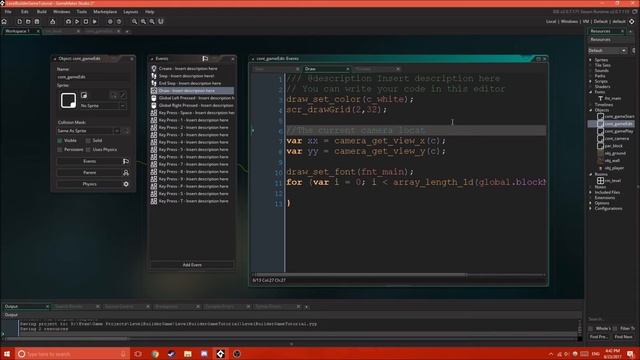Click the Windows taskbar search box
Viewport: 640px width, 360px height.
pyautogui.click(x=73, y=354)
